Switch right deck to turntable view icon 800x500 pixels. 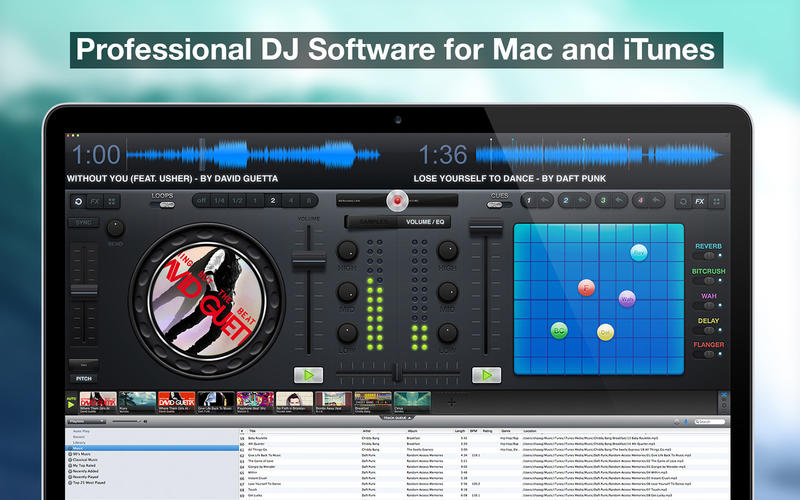(683, 202)
